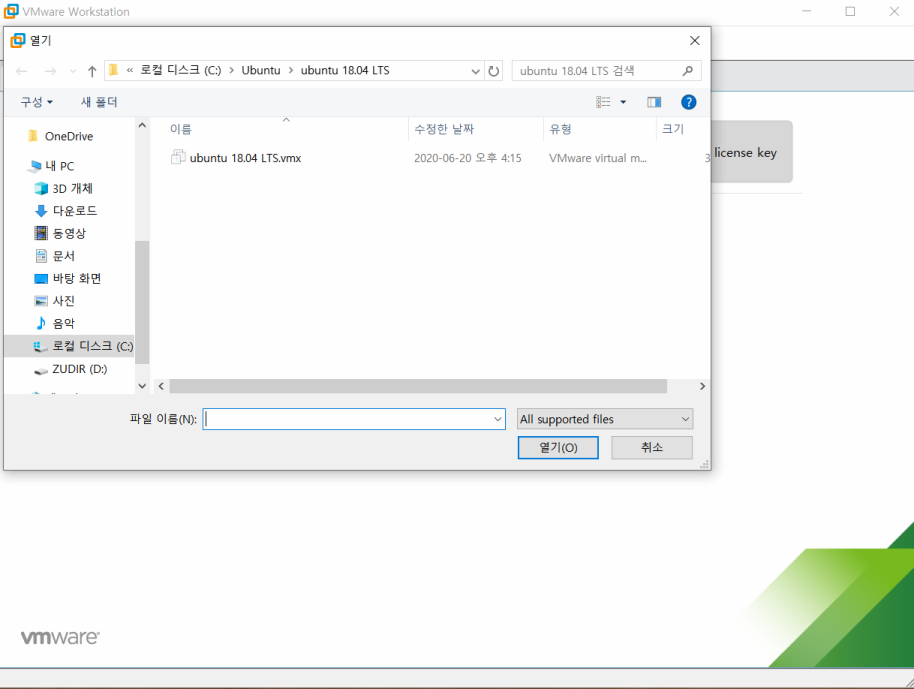Open the 구성 menu
This screenshot has height=689, width=914.
tap(36, 102)
